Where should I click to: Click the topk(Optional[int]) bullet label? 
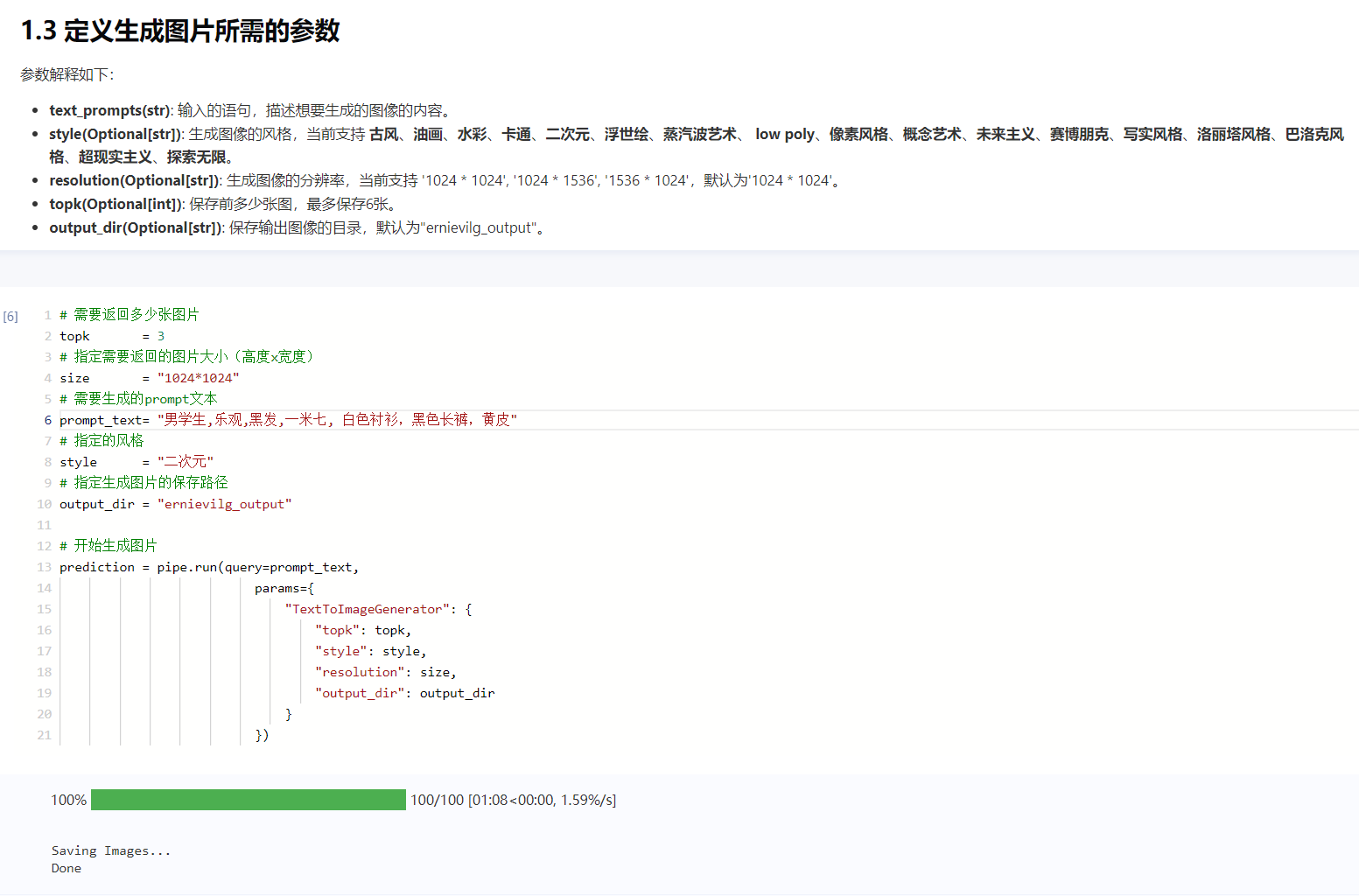(116, 204)
